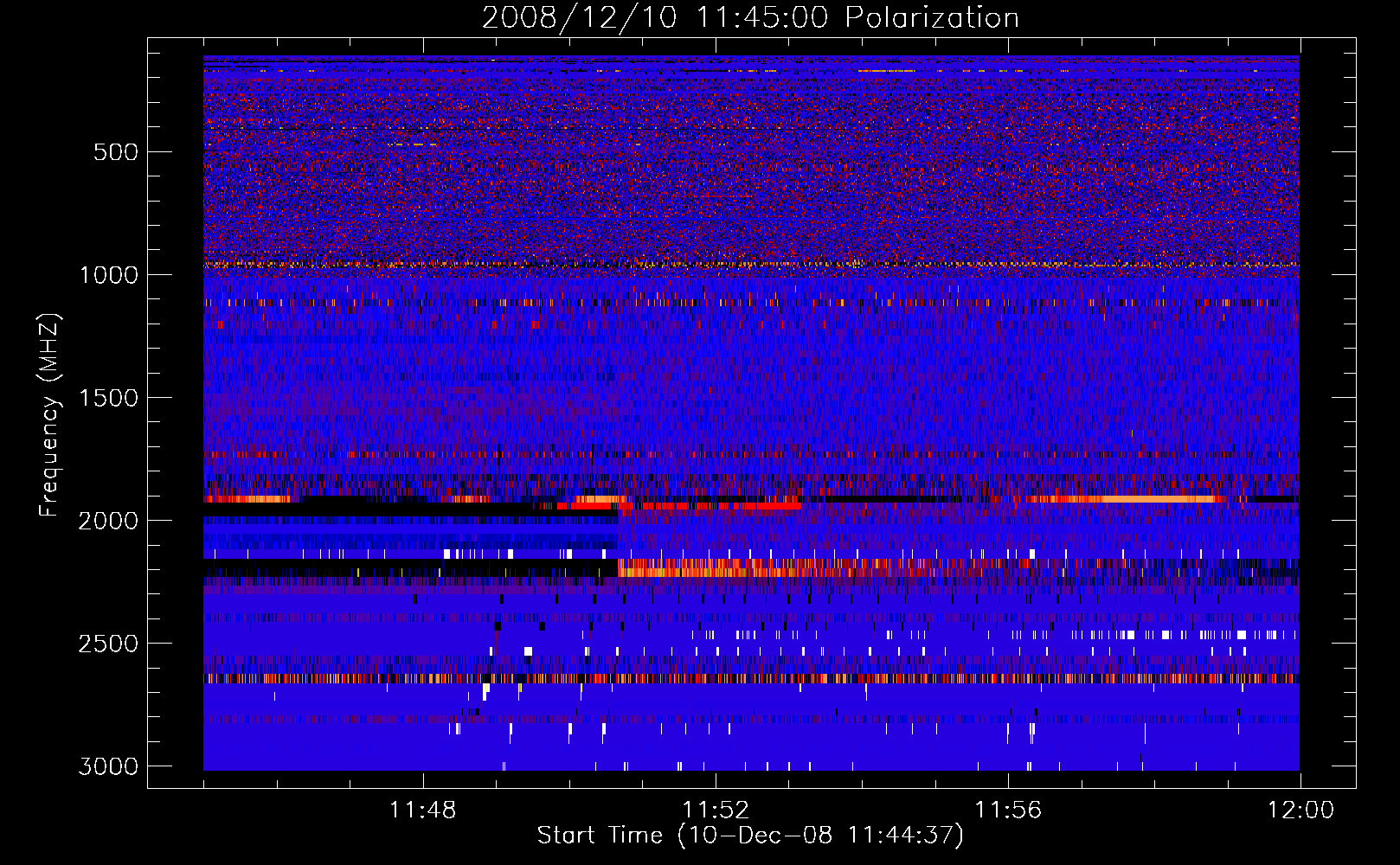Click the 1000 frequency tick label
The height and width of the screenshot is (865, 1400).
click(x=109, y=275)
